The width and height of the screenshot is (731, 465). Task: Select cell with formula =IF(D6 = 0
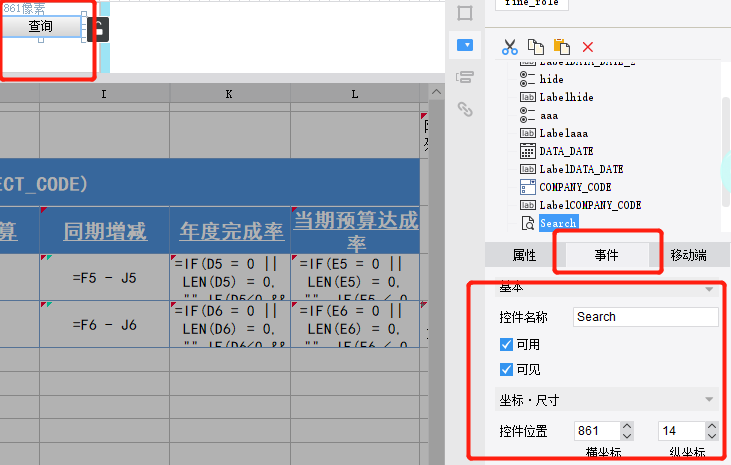pos(230,324)
